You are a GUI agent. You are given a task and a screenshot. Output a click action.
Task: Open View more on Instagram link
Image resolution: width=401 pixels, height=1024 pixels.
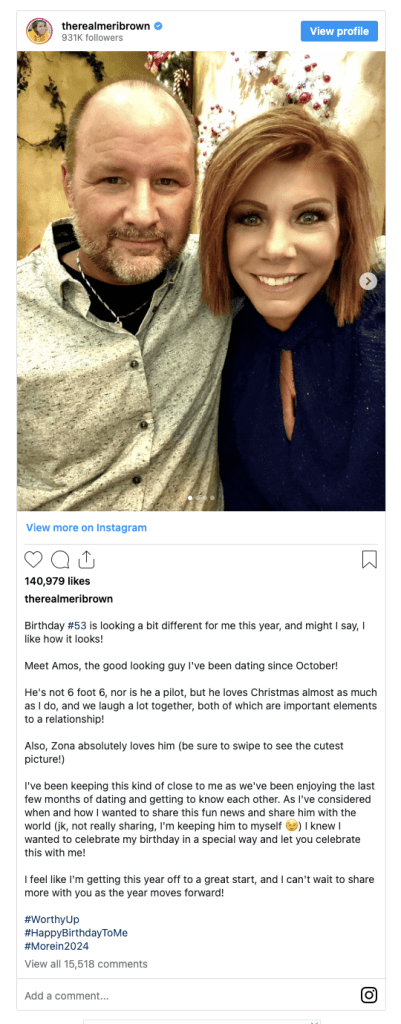click(86, 527)
